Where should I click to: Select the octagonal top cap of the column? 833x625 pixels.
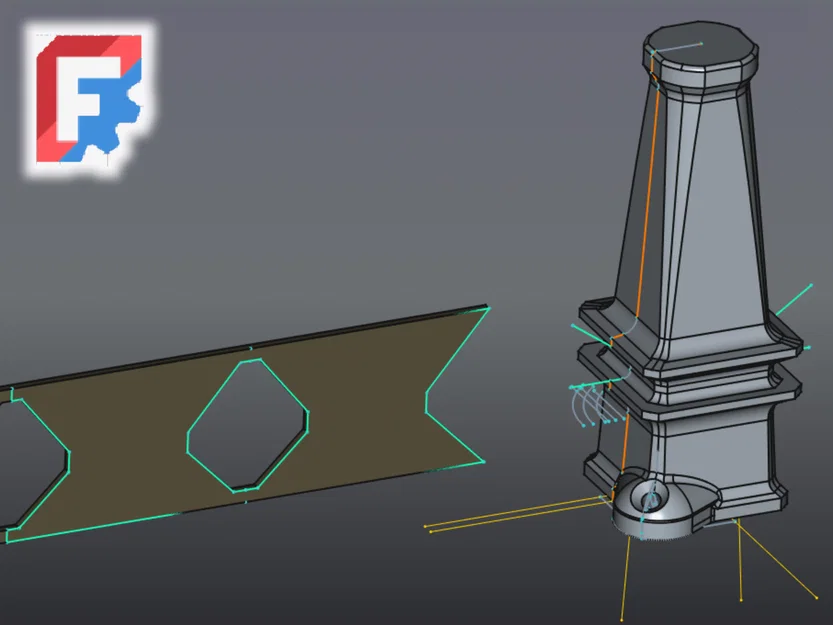(x=701, y=53)
